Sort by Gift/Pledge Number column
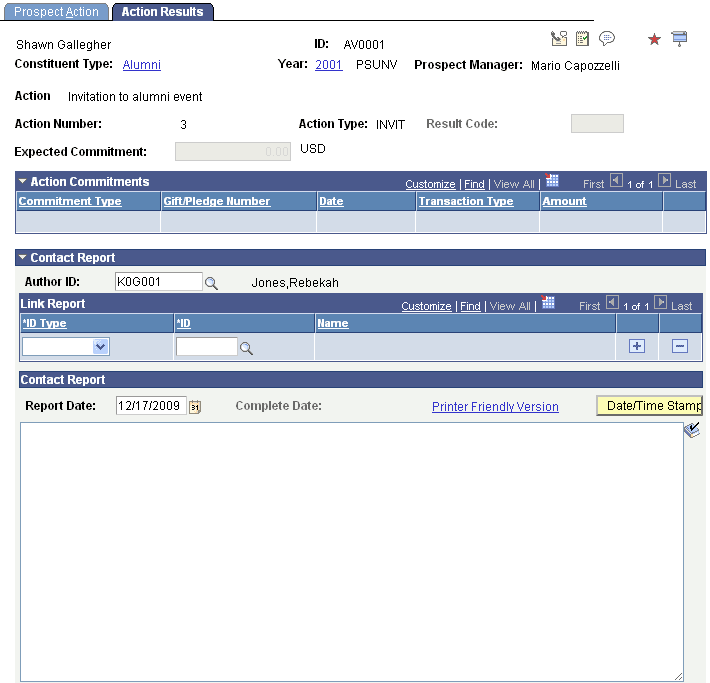Screen dimensions: 710x683 click(216, 201)
